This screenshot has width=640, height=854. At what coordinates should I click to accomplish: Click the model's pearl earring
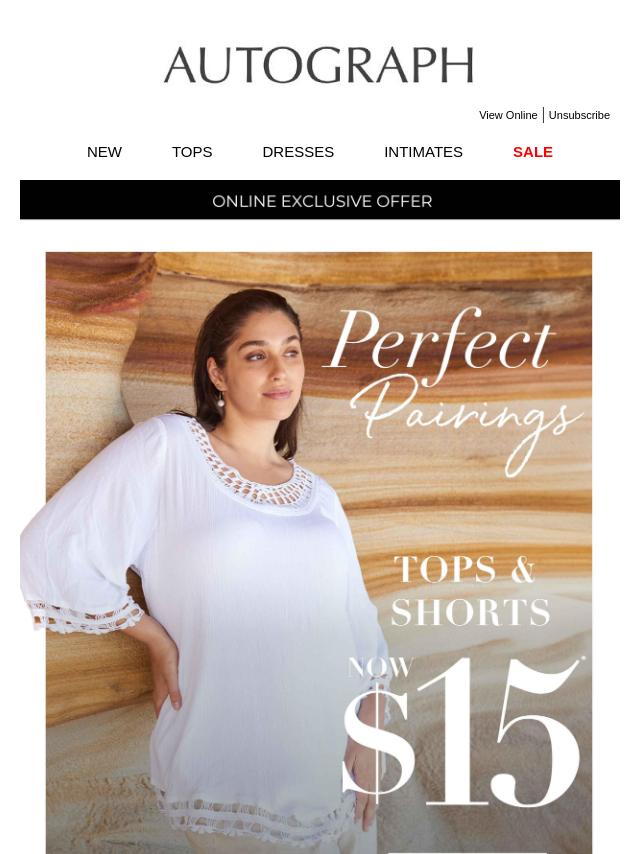(221, 402)
